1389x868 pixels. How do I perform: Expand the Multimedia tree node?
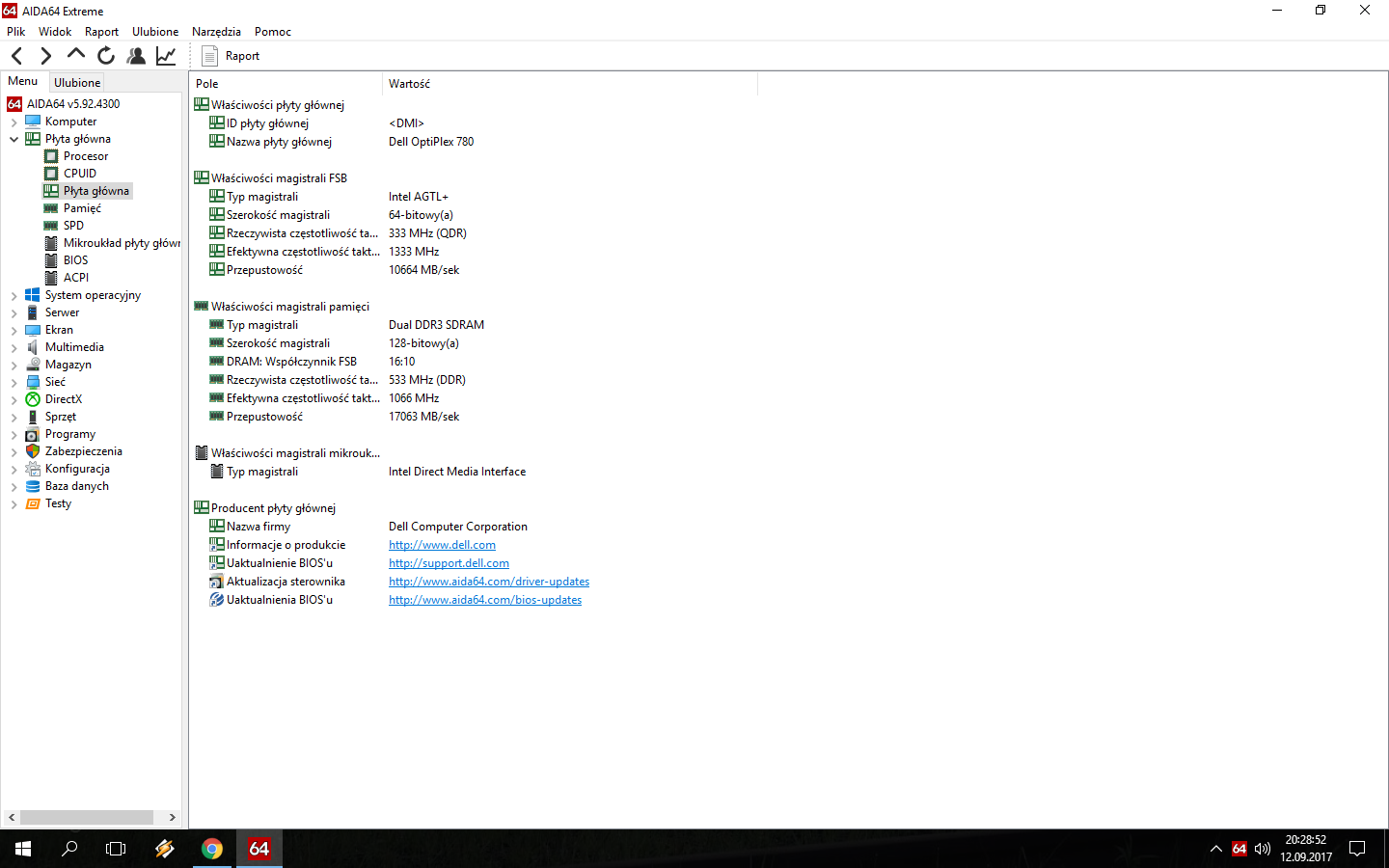14,347
